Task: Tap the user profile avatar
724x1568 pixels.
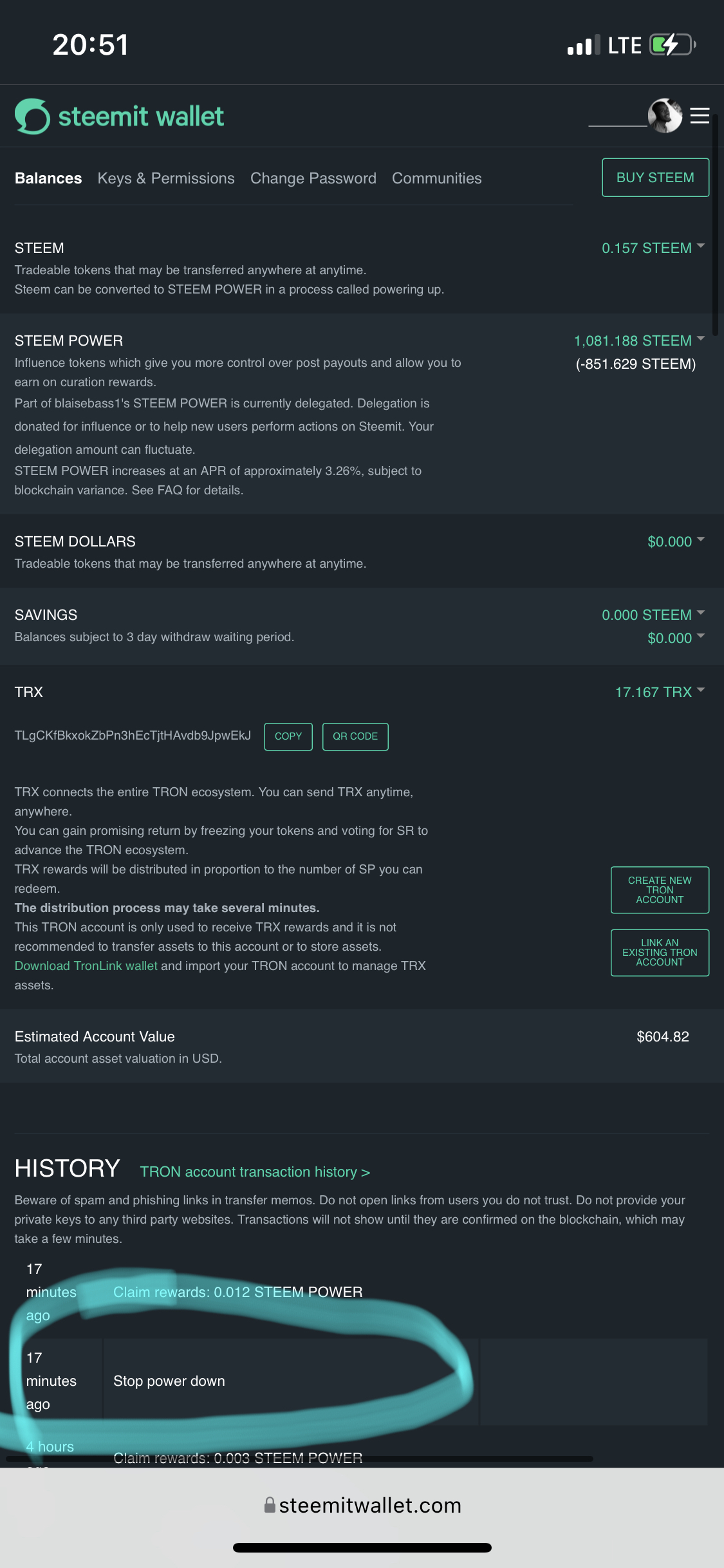Action: (x=665, y=116)
